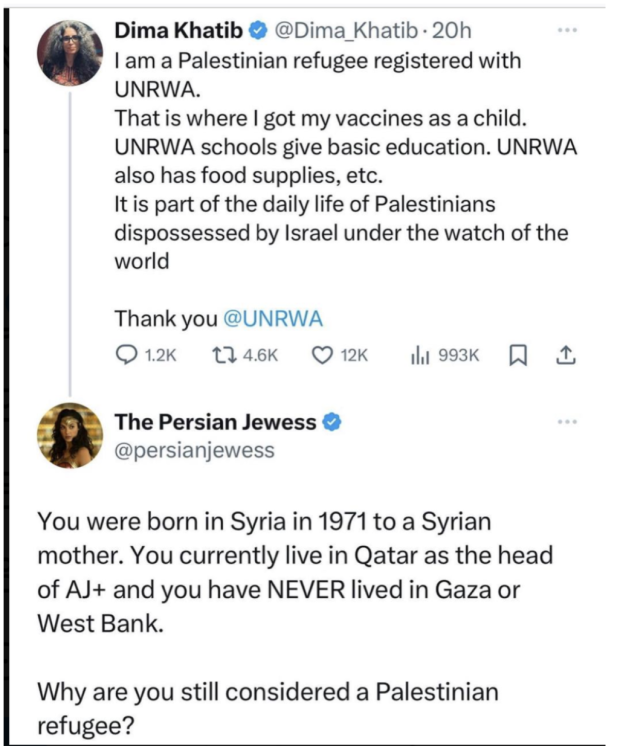The height and width of the screenshot is (749, 620).
Task: Click the share upload arrow icon
Action: coord(563,355)
